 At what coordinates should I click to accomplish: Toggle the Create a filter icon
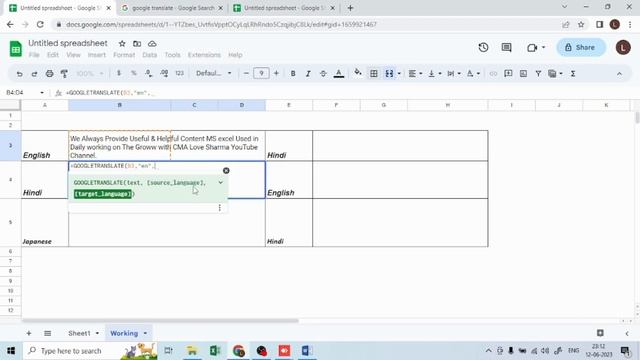538,73
